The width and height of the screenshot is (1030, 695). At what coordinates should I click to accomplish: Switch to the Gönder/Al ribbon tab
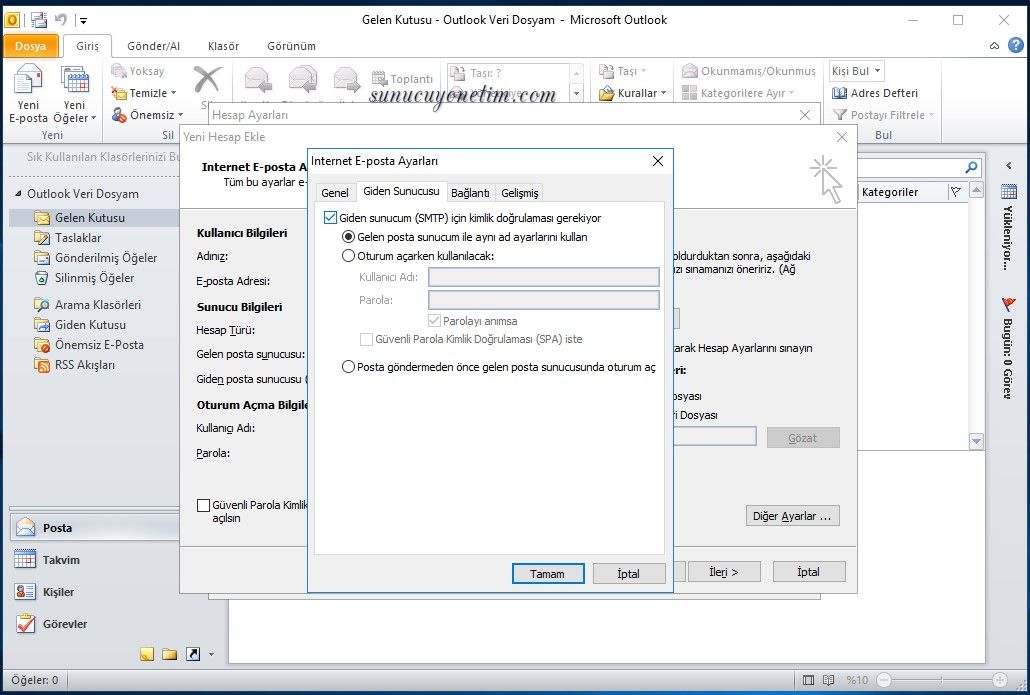tap(153, 46)
